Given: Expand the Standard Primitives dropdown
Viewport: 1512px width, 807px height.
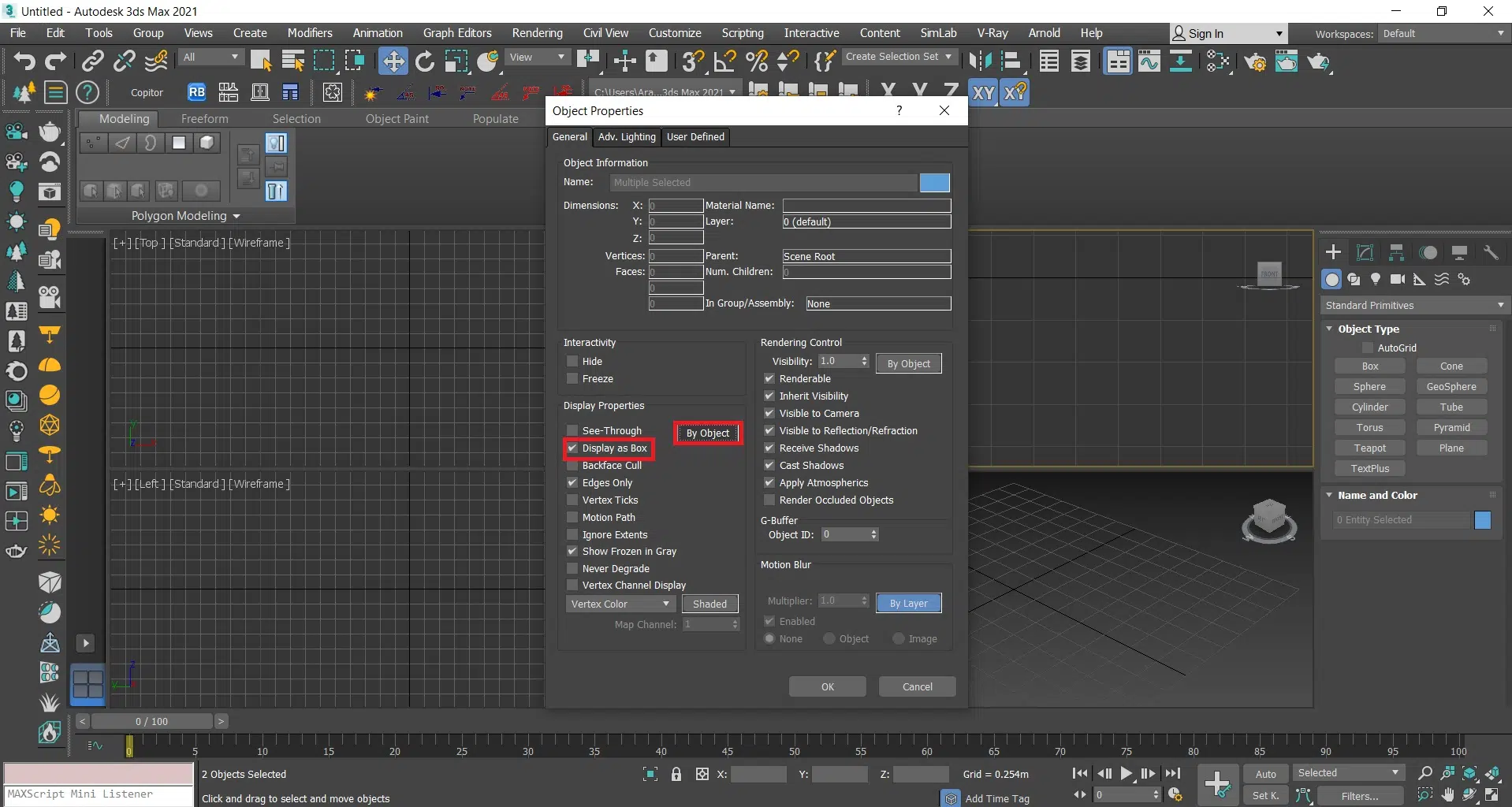Looking at the screenshot, I should (x=1413, y=306).
